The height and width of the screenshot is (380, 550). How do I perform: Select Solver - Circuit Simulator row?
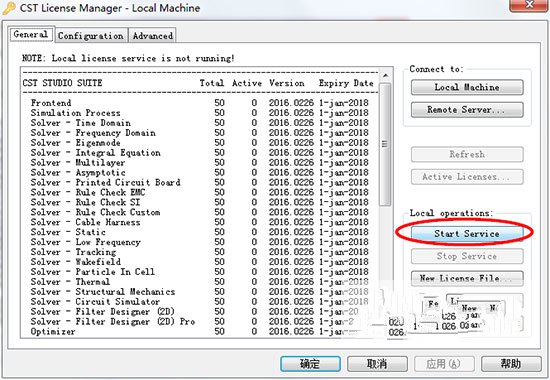coord(199,302)
